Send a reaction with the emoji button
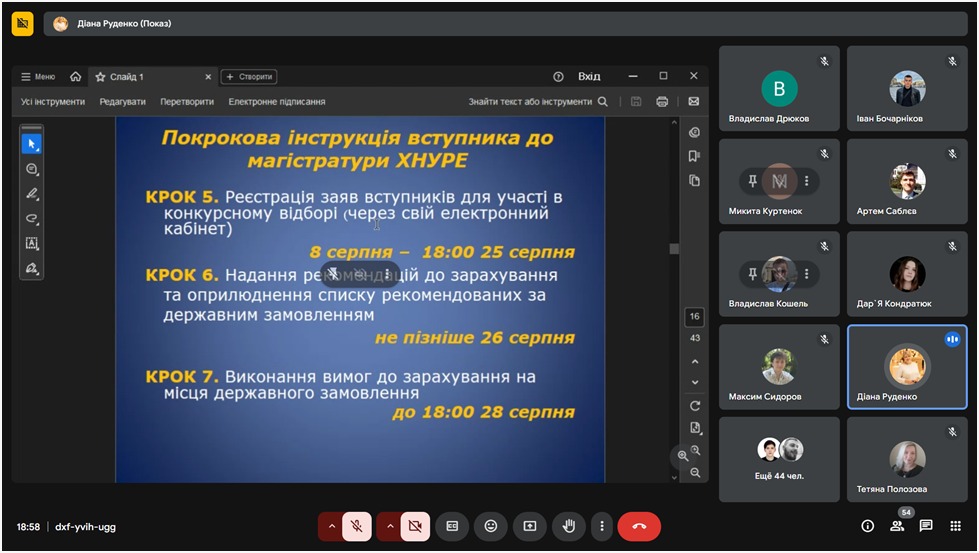 pos(491,526)
